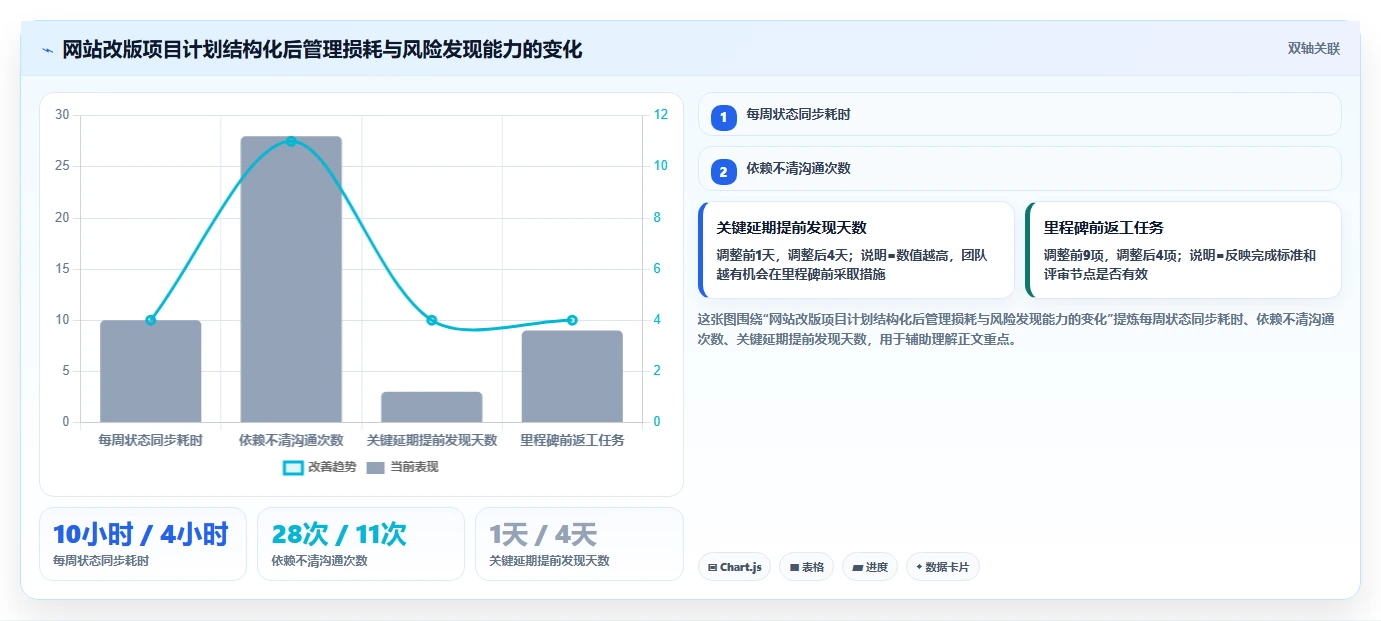The width and height of the screenshot is (1381, 621).
Task: Click the 进度 tag chip
Action: (870, 567)
